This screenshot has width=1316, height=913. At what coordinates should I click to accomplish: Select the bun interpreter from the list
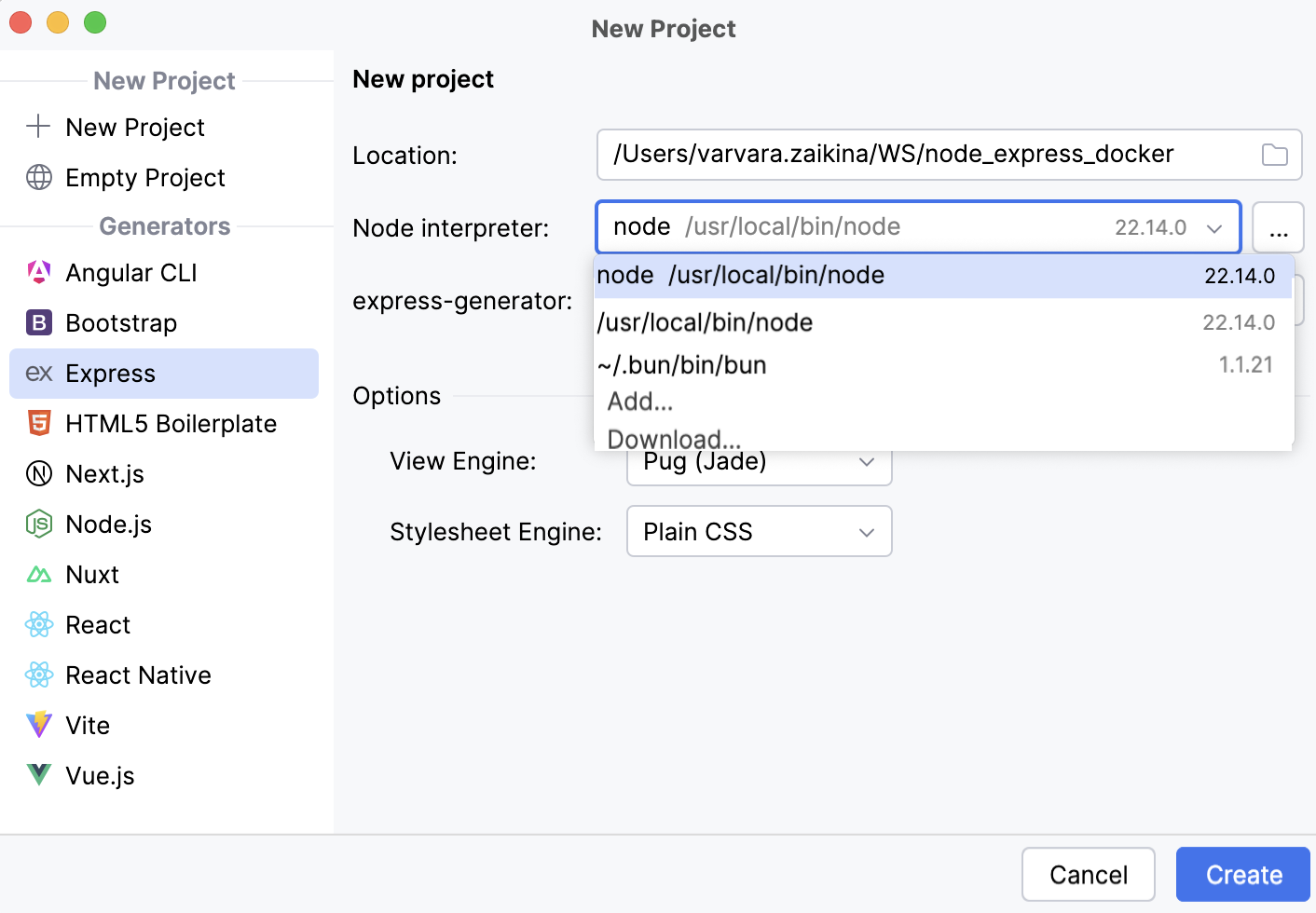681,364
